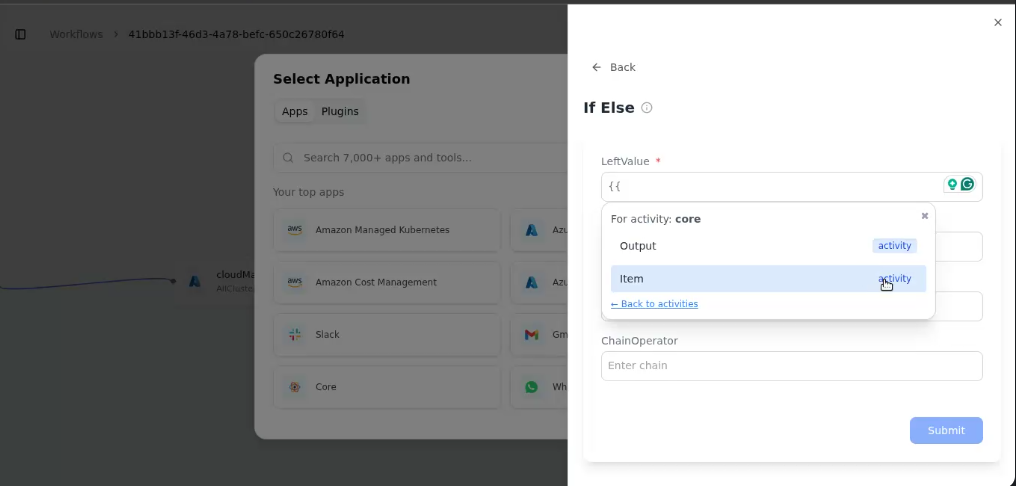Screen dimensions: 1016x486
Task: Click the Amazon Managed Kubernetes AWS icon
Action: (x=295, y=230)
